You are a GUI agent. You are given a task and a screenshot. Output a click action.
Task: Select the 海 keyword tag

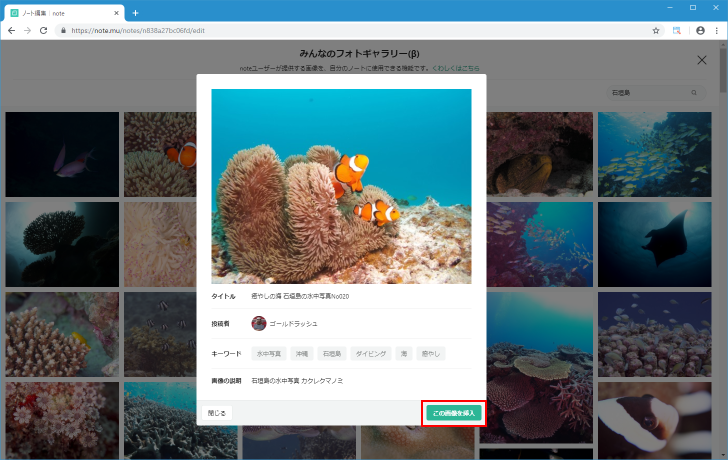(404, 354)
